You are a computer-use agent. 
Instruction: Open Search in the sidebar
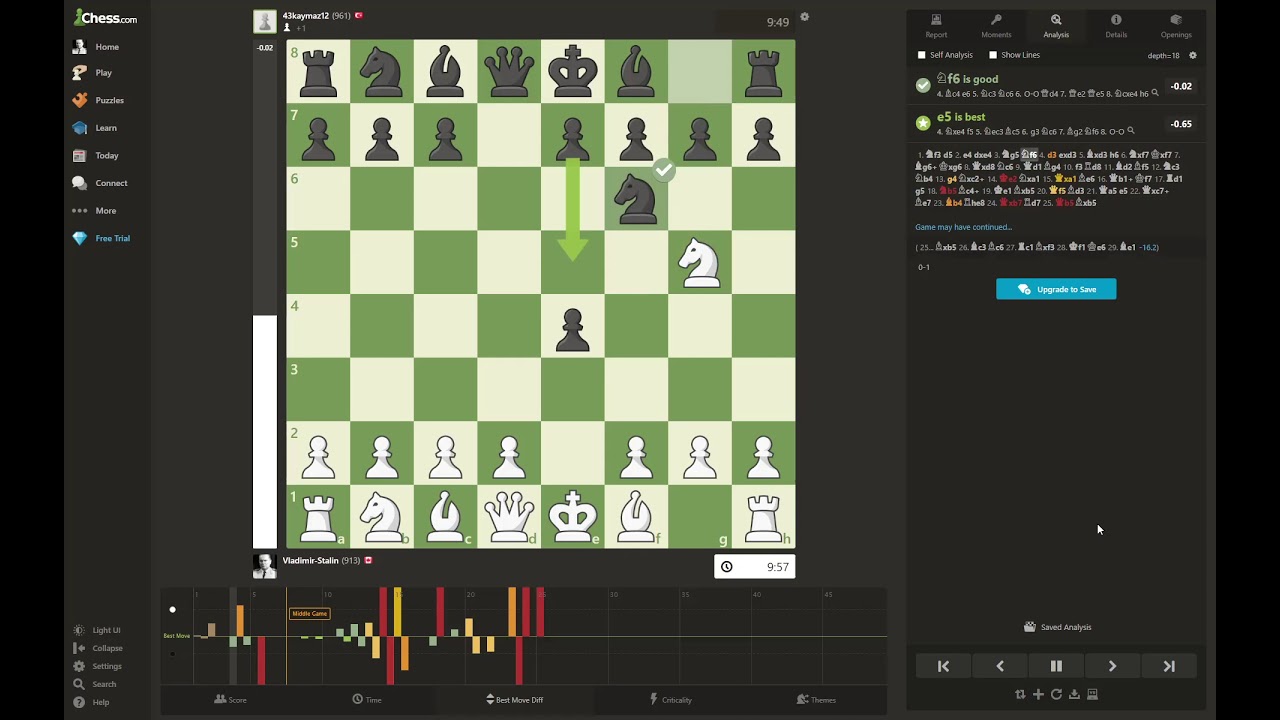click(95, 684)
